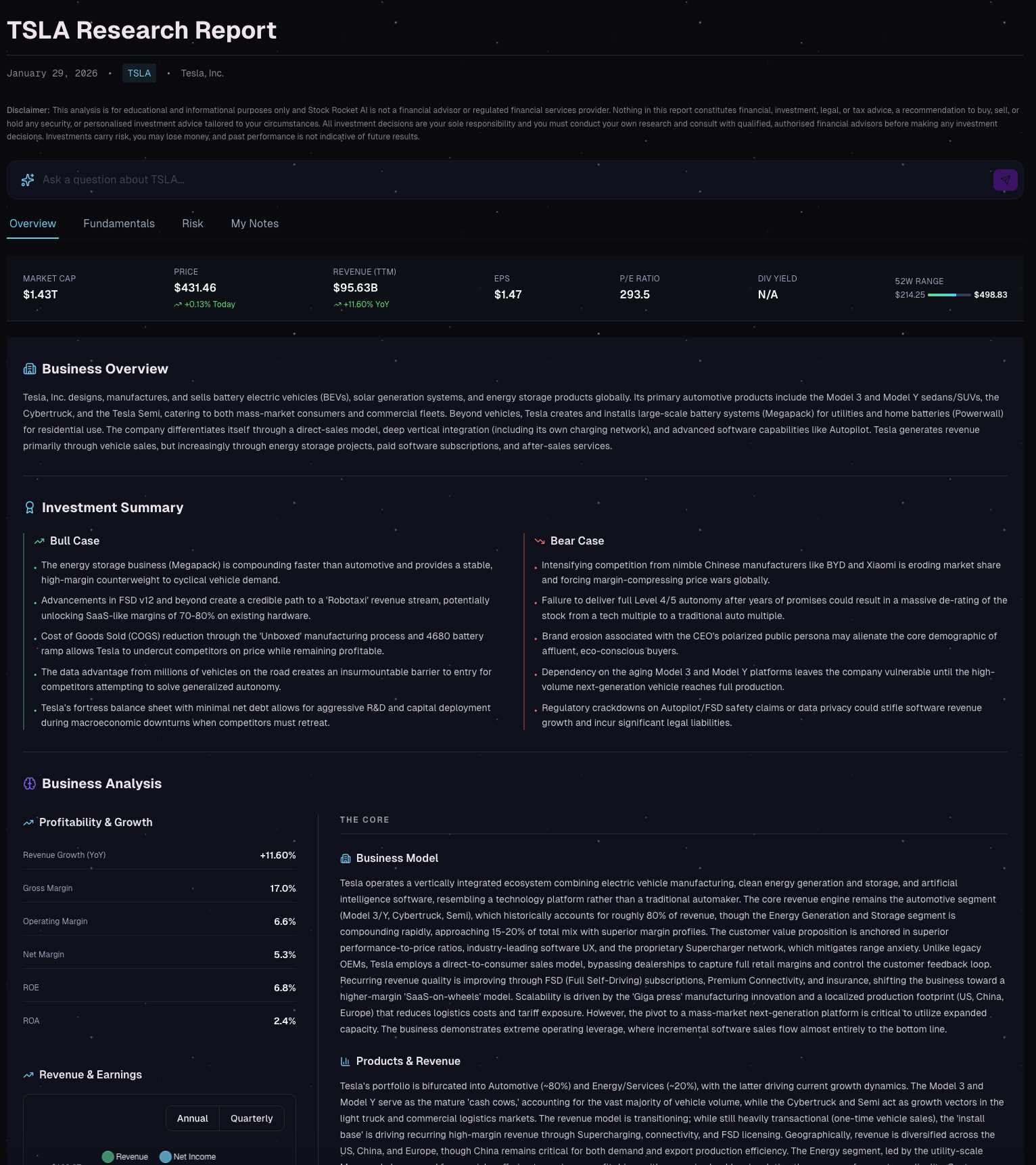1036x1165 pixels.
Task: Click the AI sparkle icon in ask box
Action: (28, 180)
